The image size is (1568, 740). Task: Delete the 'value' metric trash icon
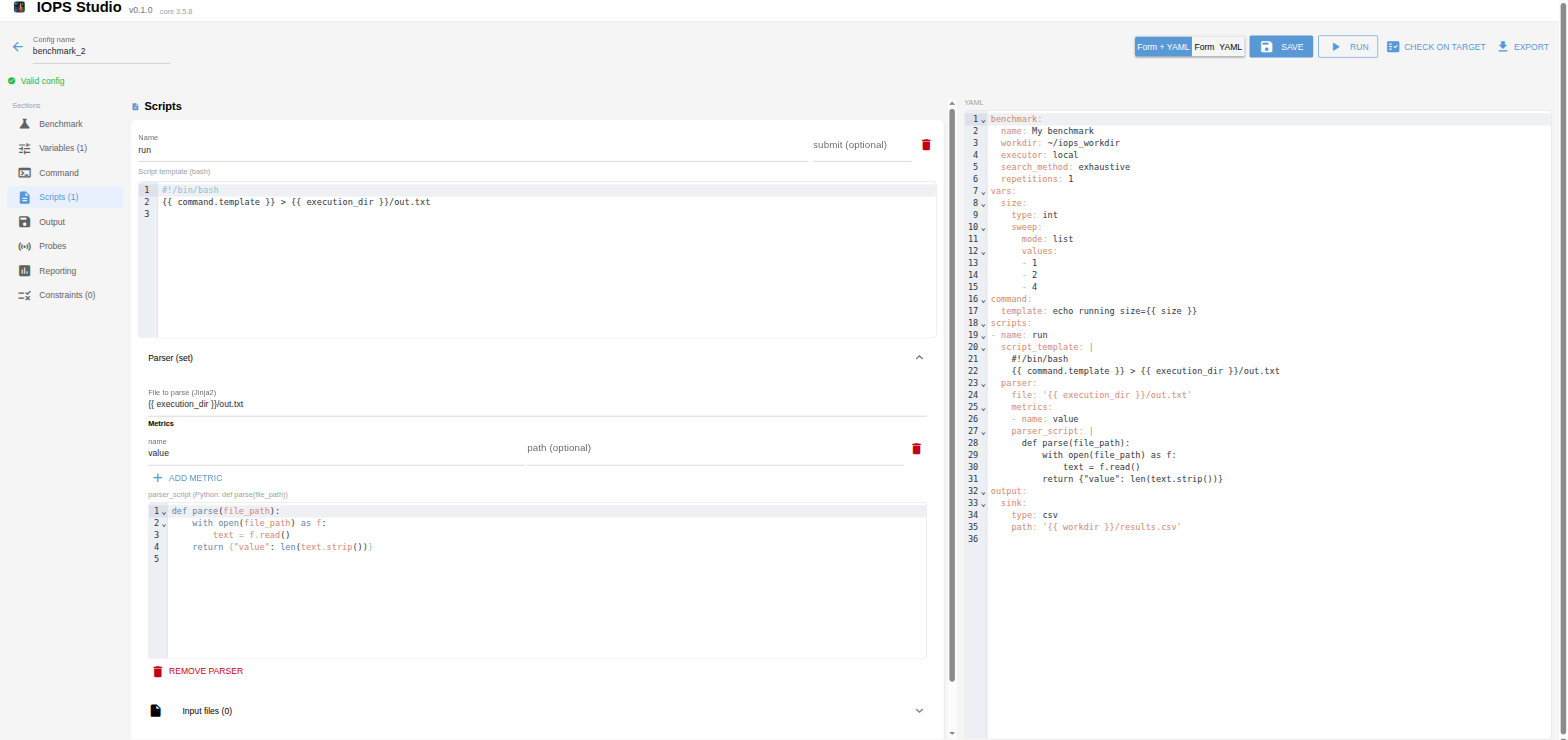(916, 449)
